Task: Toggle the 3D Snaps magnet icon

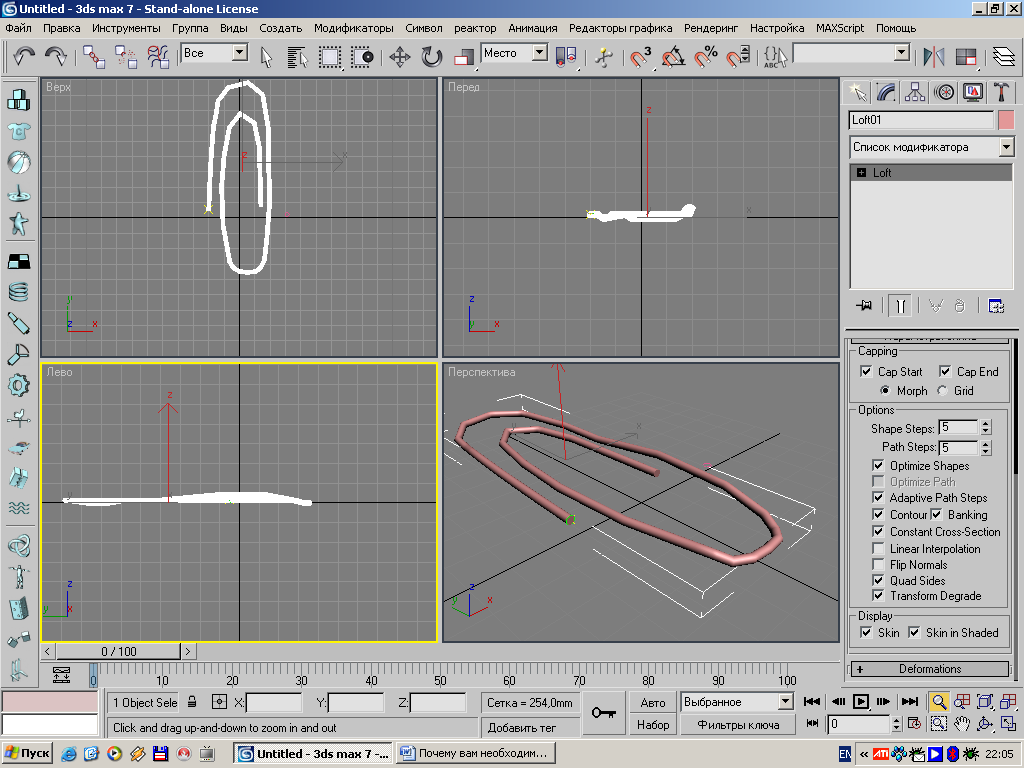Action: 640,57
